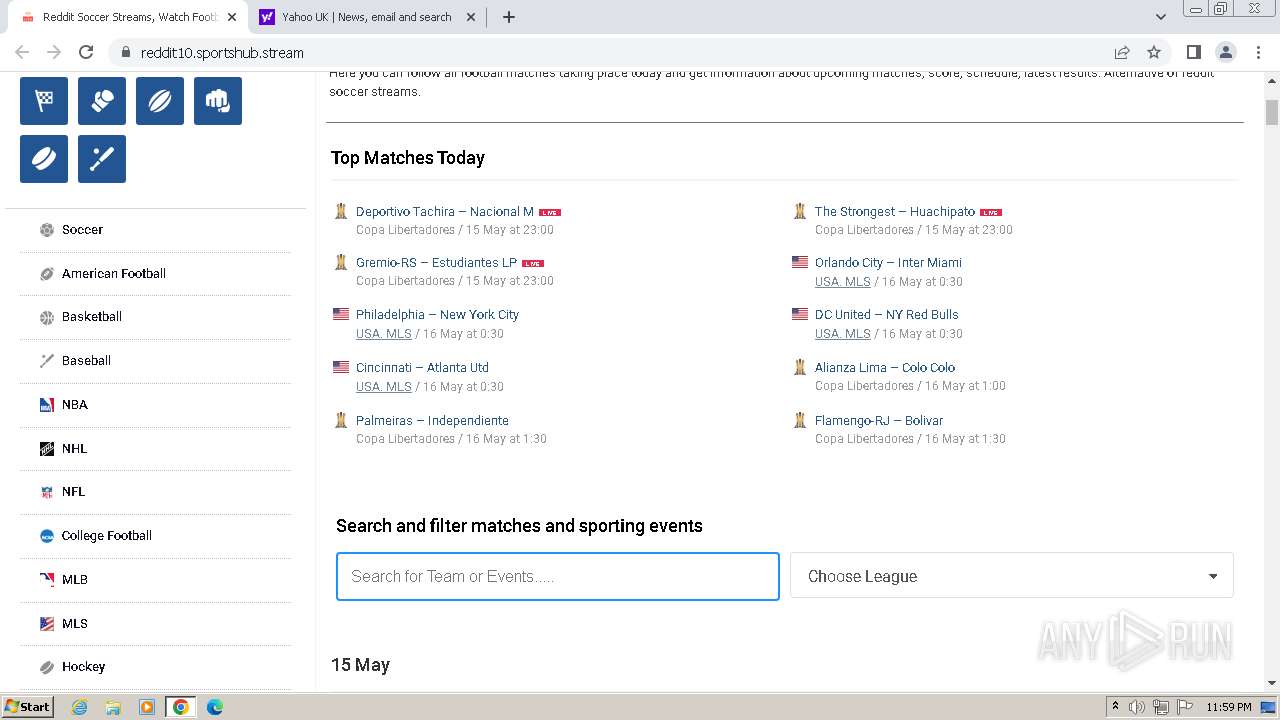Open Flamengo-RJ – Bolivar match
This screenshot has height=720, width=1280.
[879, 421]
